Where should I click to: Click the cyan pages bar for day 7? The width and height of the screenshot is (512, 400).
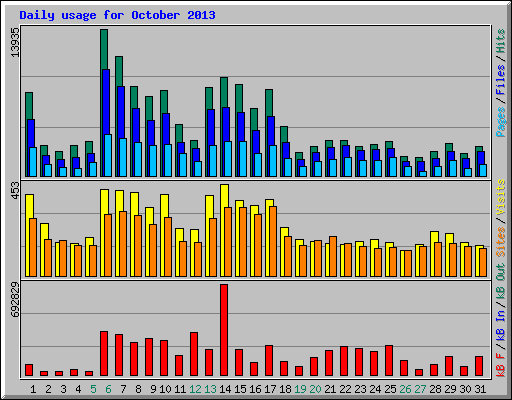[123, 157]
